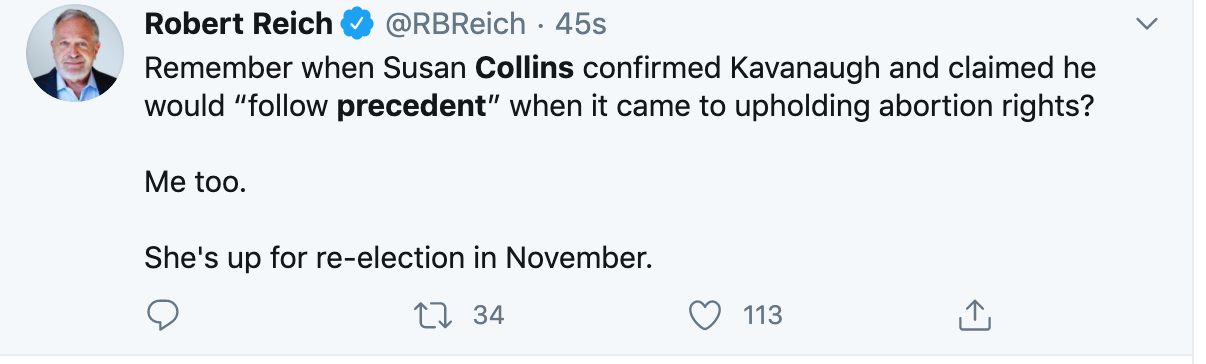The image size is (1206, 364).
Task: Click the blue verified badge
Action: pos(358,23)
